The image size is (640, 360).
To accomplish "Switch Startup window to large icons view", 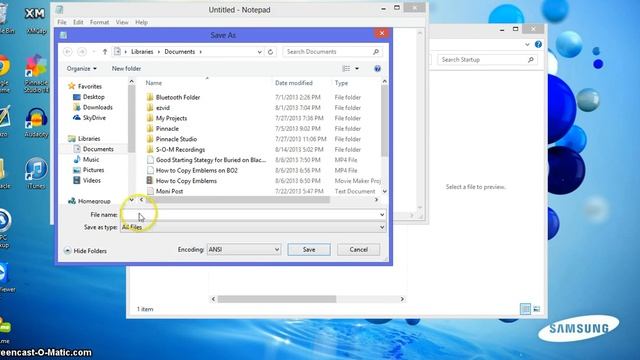I will pyautogui.click(x=537, y=309).
